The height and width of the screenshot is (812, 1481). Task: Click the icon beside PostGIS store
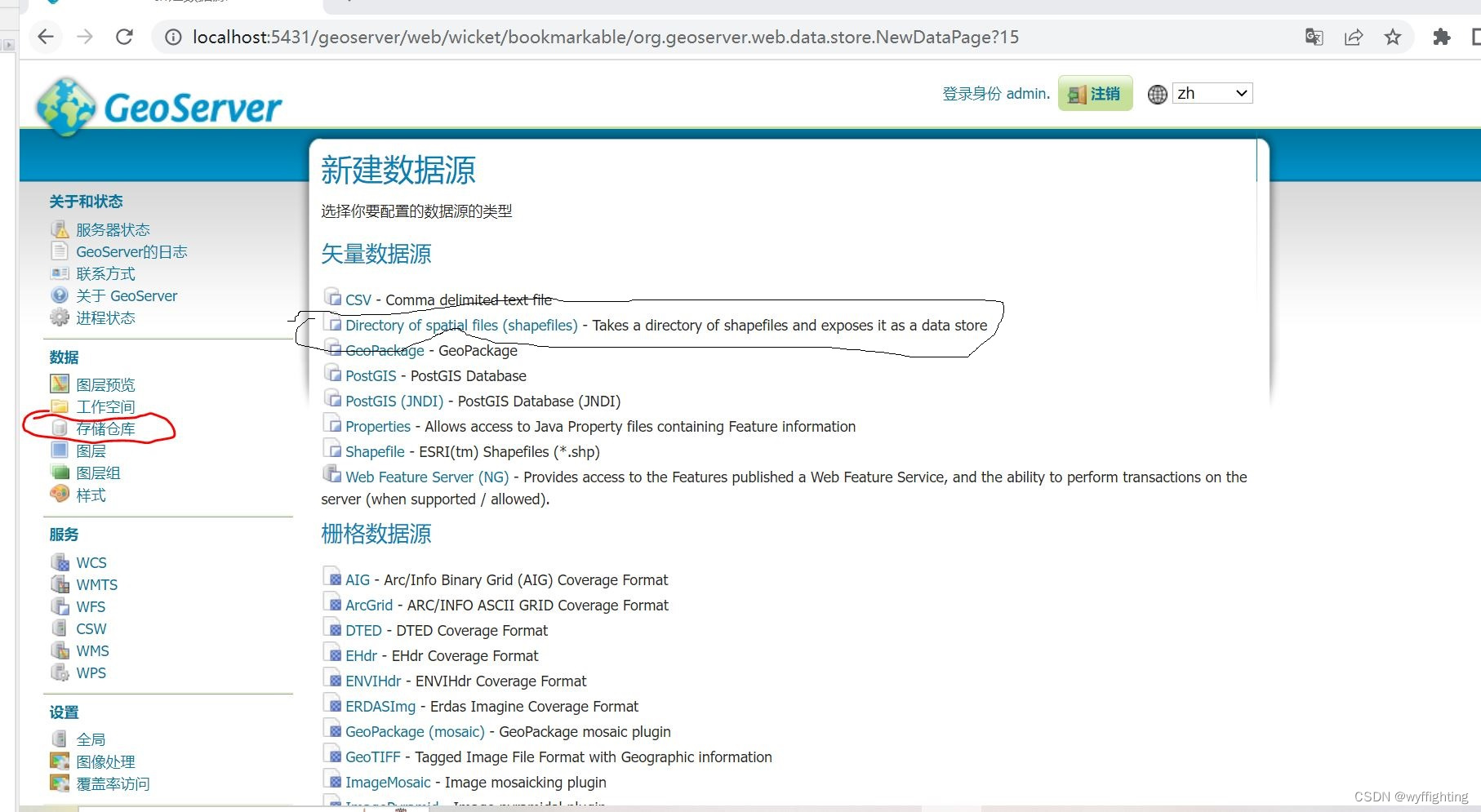(x=332, y=374)
